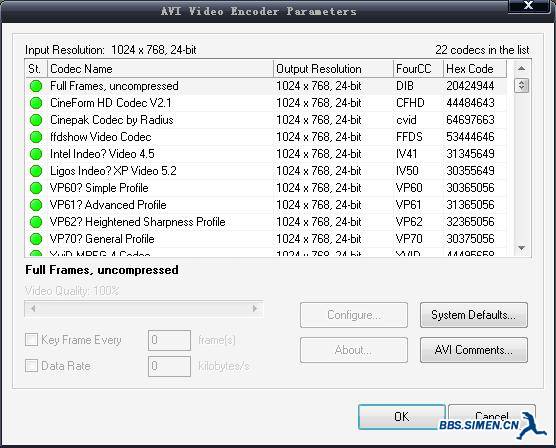556x448 pixels.
Task: Toggle the Data Rate checkbox
Action: tap(31, 366)
